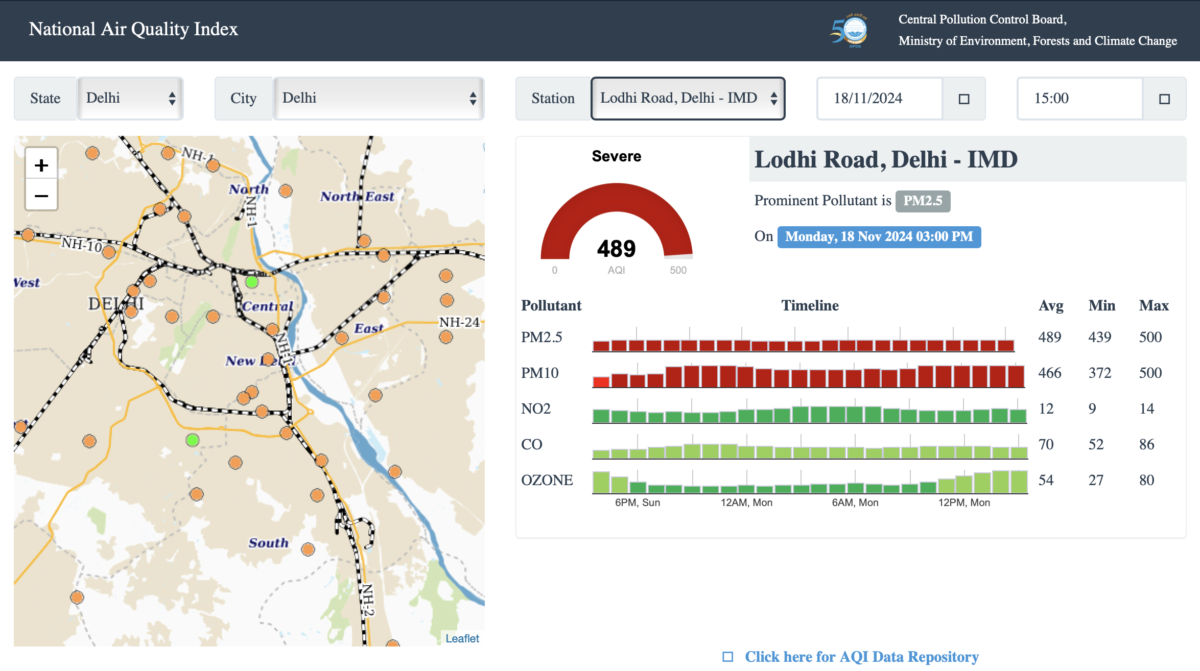Open the date picker calendar icon
Image resolution: width=1200 pixels, height=671 pixels.
[964, 99]
